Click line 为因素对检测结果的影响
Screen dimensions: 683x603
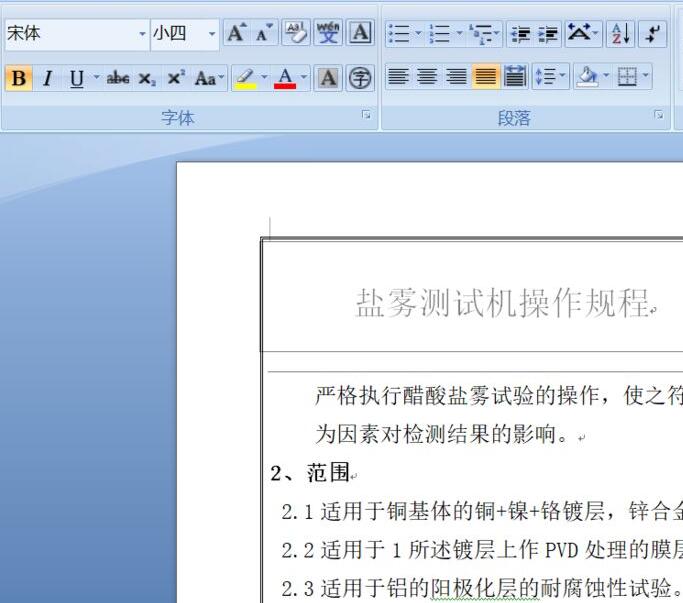441,434
